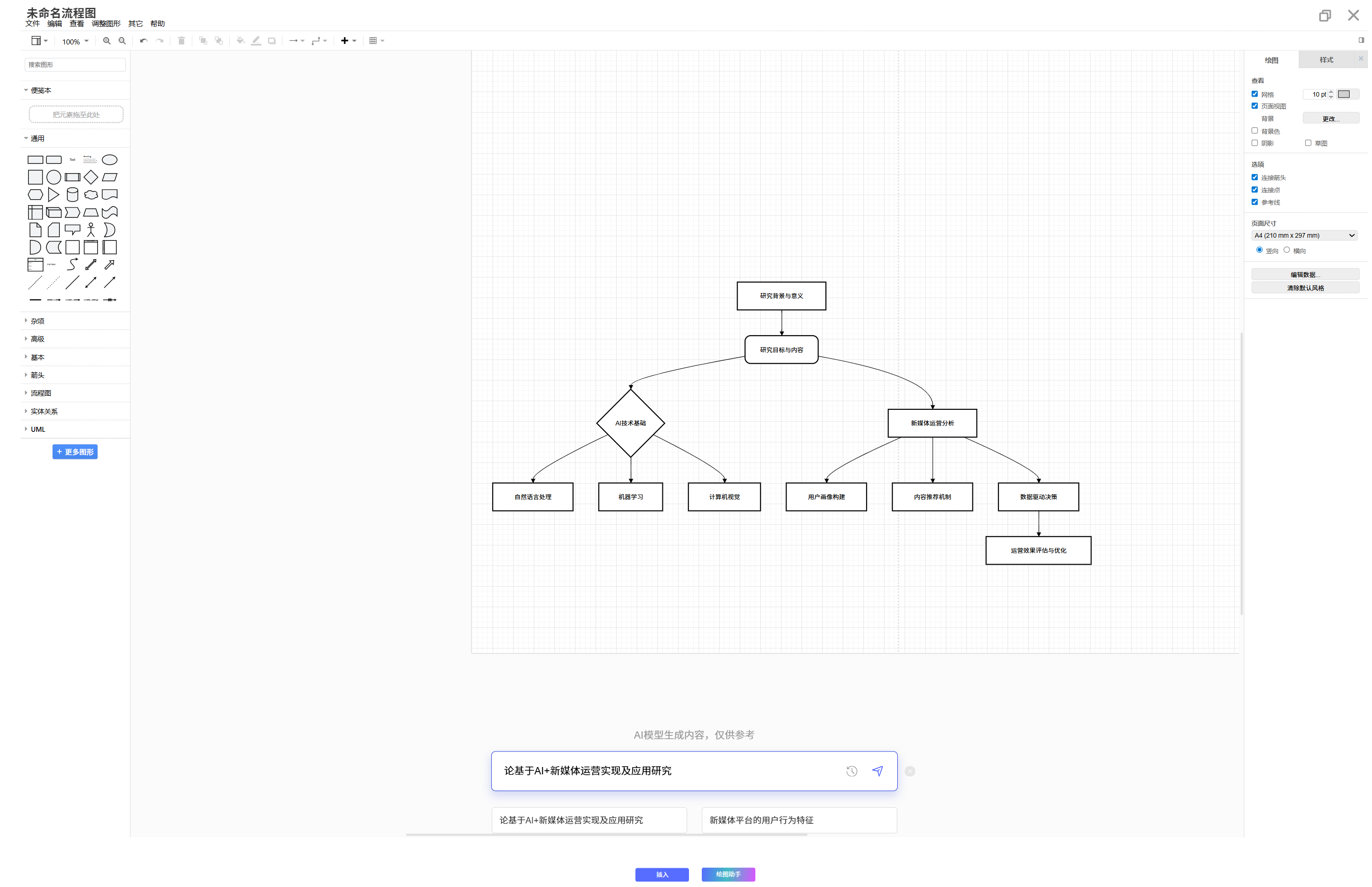
Task: Expand the 流程图 shape category
Action: pyautogui.click(x=41, y=393)
